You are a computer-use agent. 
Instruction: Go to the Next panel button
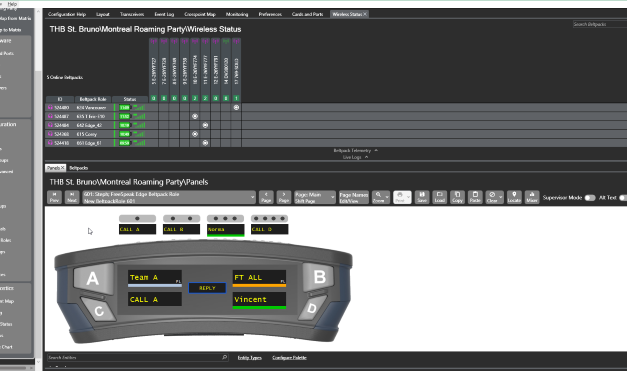click(x=72, y=197)
